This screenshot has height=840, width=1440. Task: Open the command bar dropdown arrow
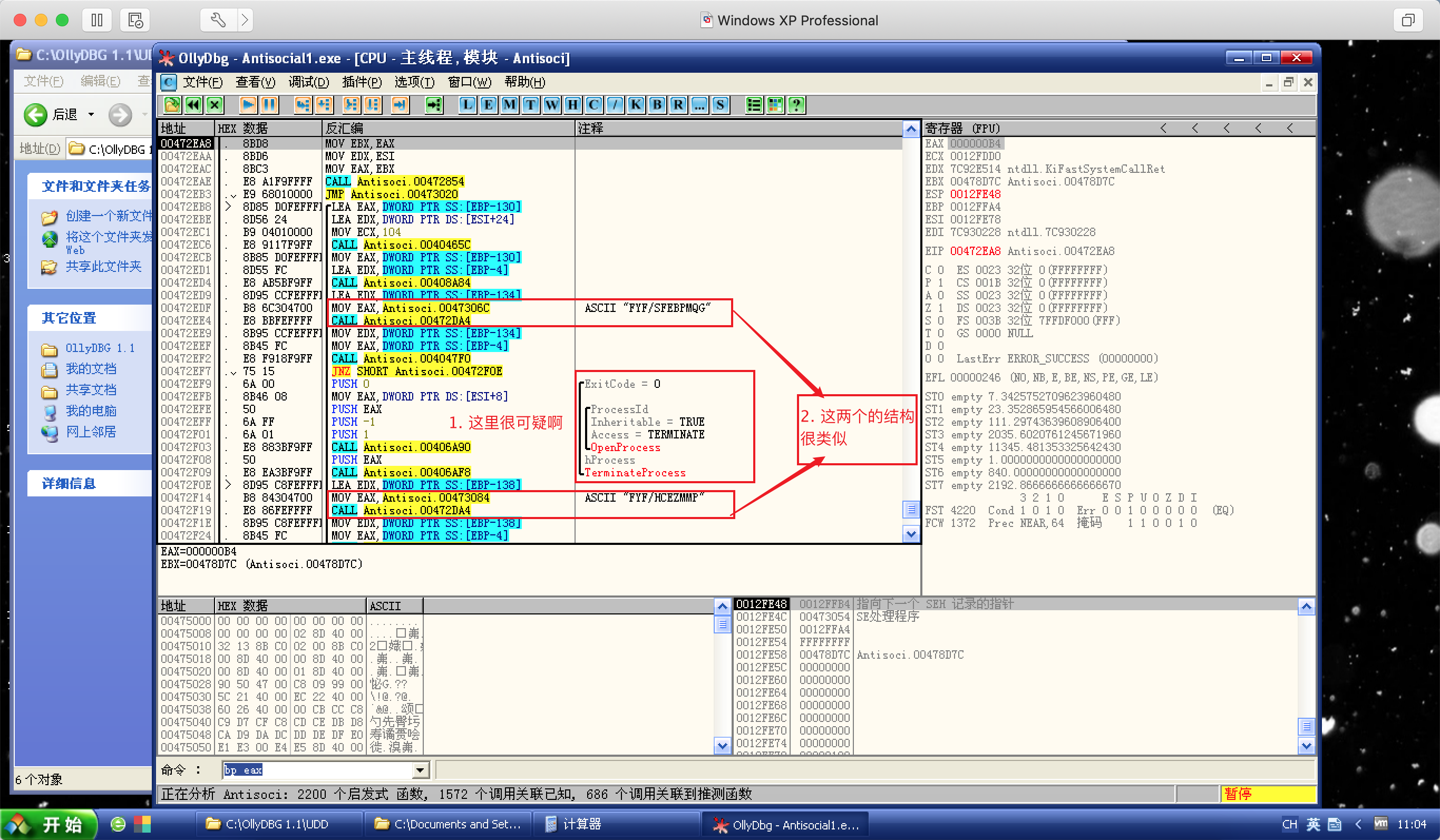point(420,770)
